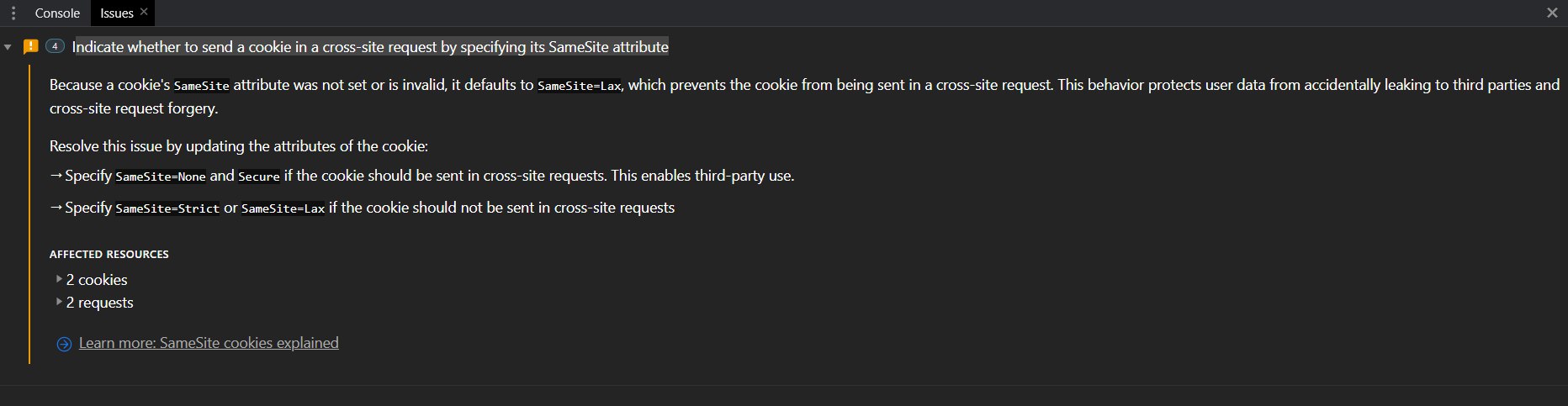Image resolution: width=1568 pixels, height=406 pixels.
Task: Click the orange warning icon beside the issue
Action: pyautogui.click(x=31, y=46)
